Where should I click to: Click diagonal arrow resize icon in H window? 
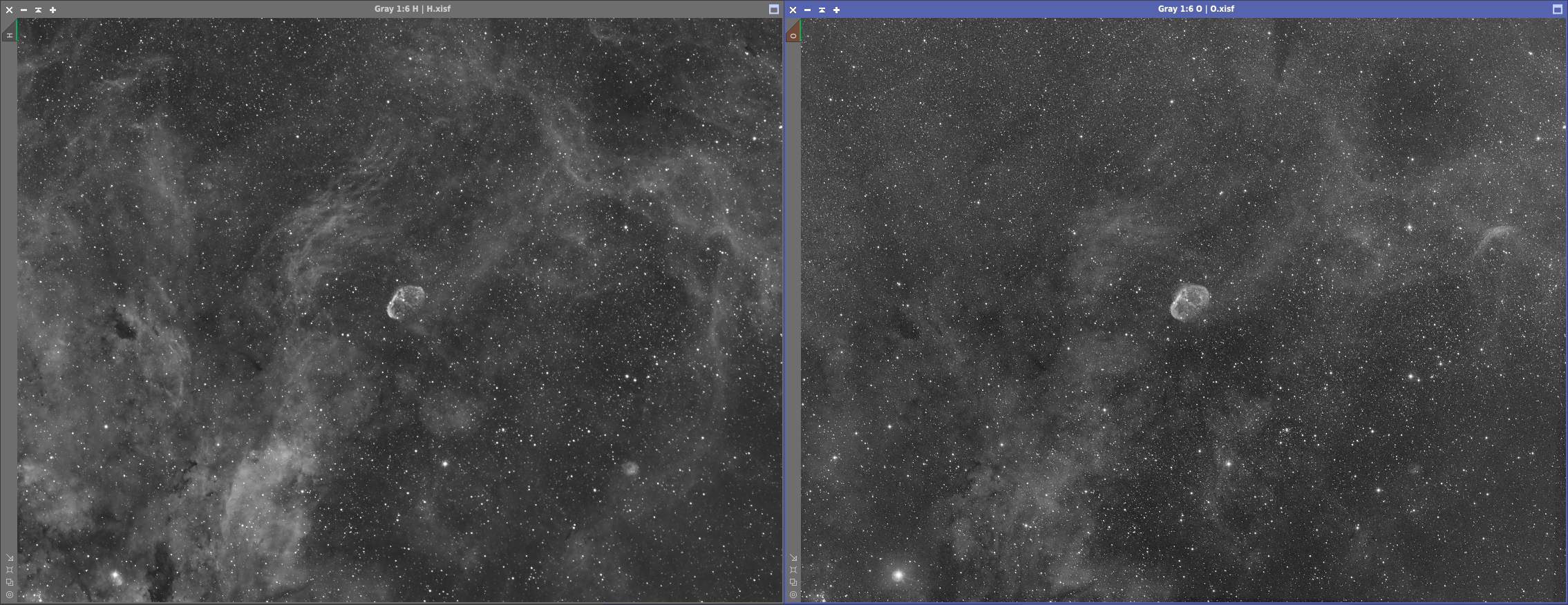[10, 557]
